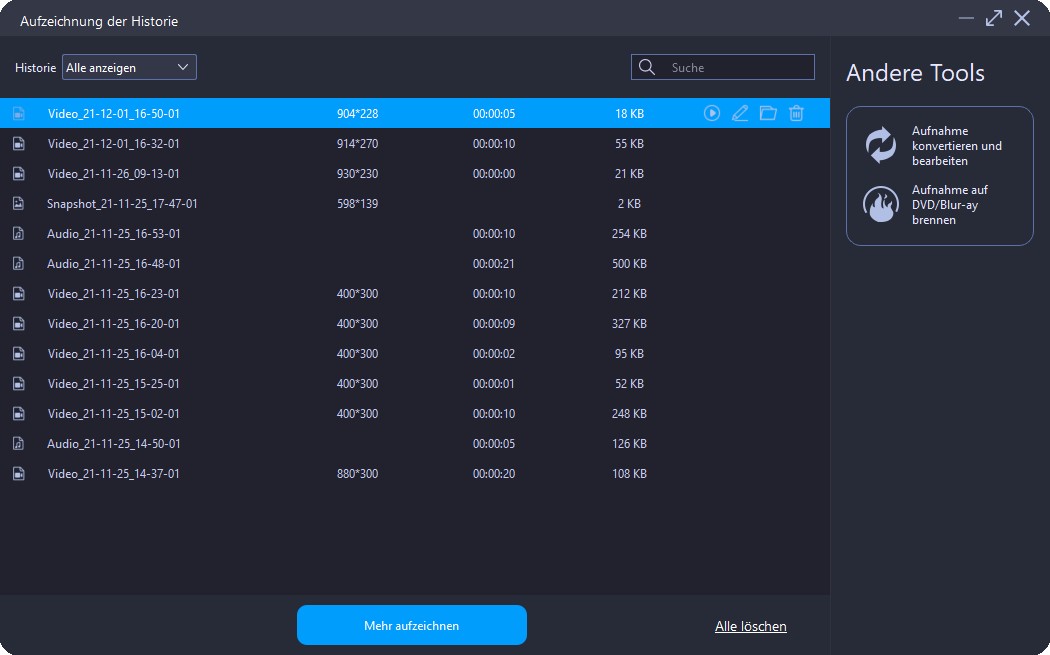Open the folder of the selected recording

point(768,114)
